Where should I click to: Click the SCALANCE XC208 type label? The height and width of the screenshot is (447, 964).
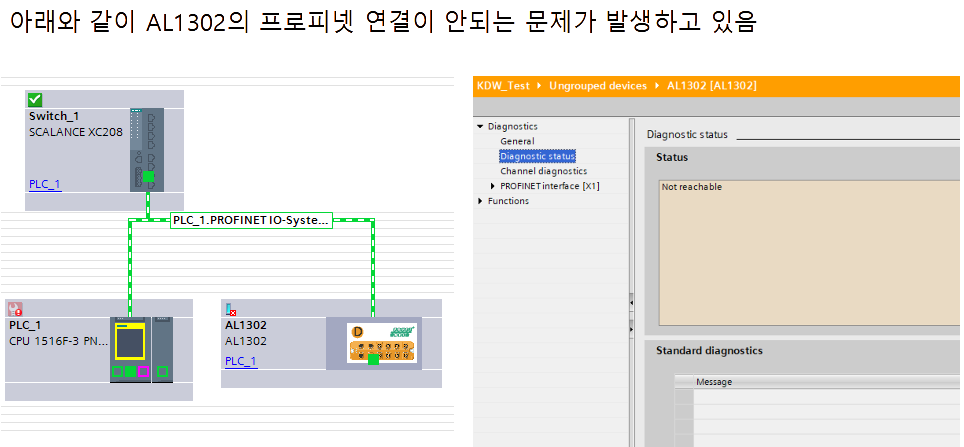click(x=76, y=132)
